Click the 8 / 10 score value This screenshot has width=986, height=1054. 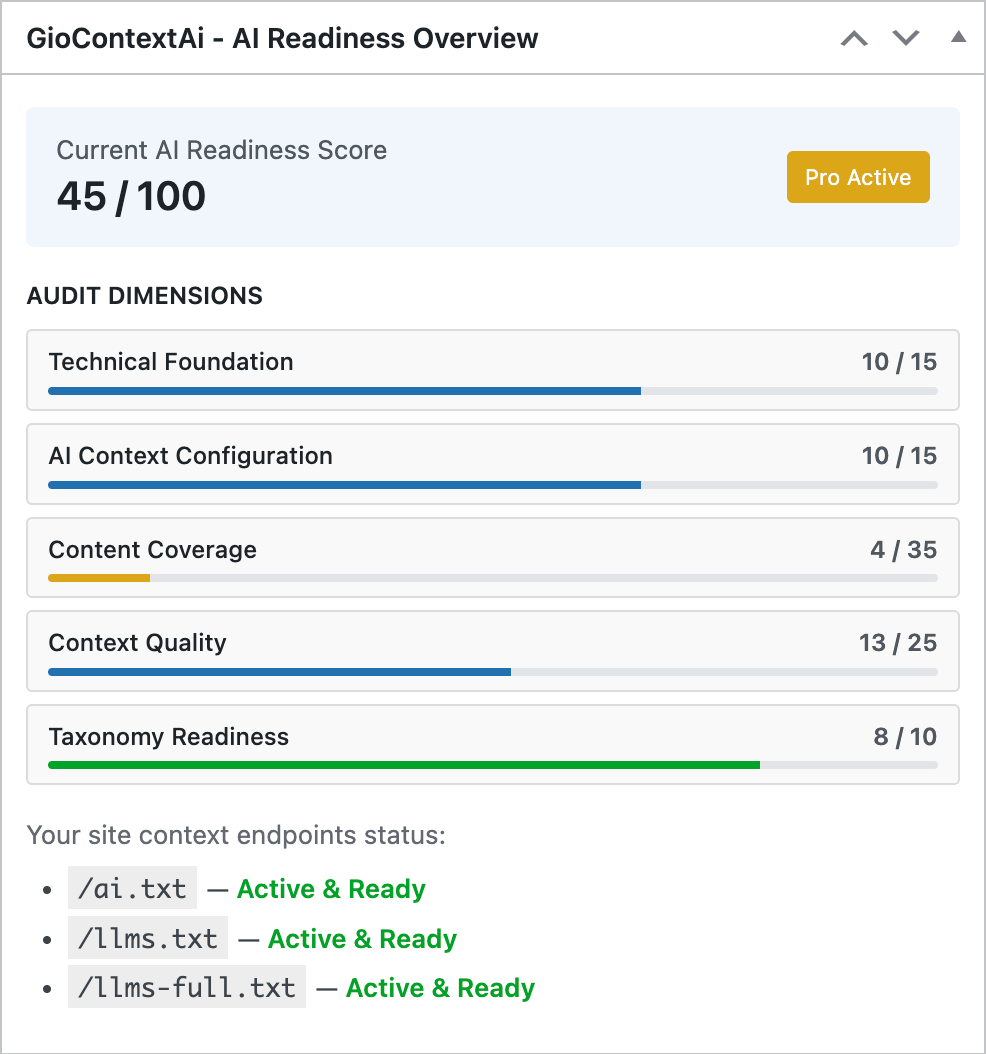[905, 737]
